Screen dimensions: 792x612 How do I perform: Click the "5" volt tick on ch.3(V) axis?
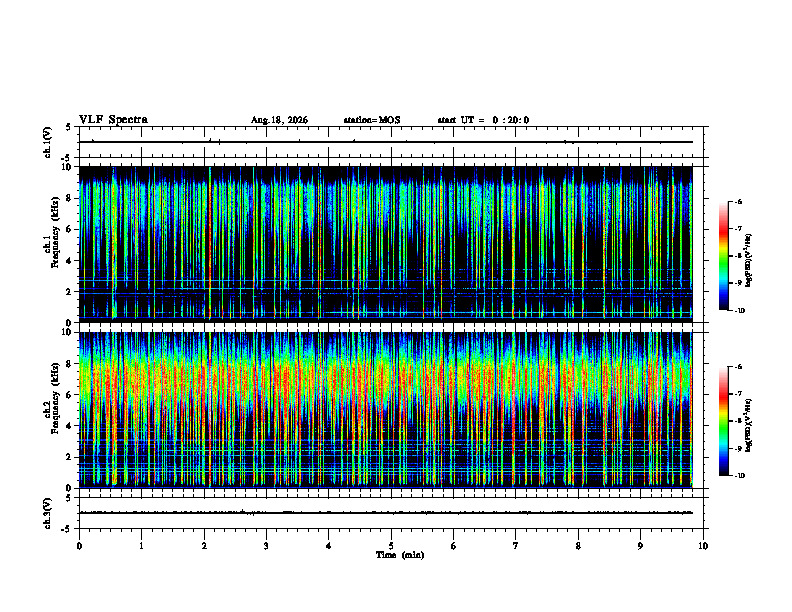point(69,498)
